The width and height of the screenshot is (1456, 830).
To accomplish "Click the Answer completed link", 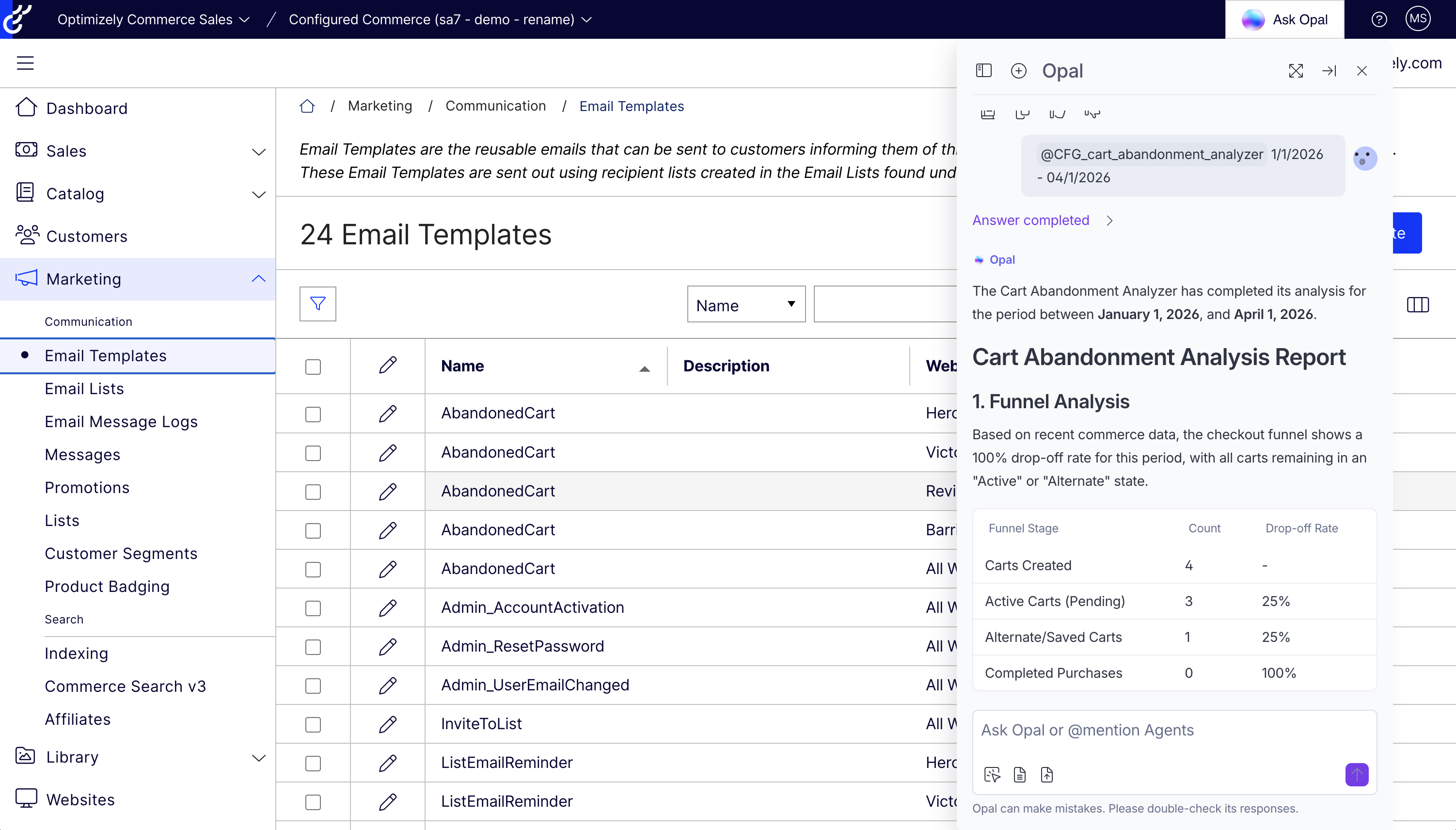I will (x=1030, y=220).
